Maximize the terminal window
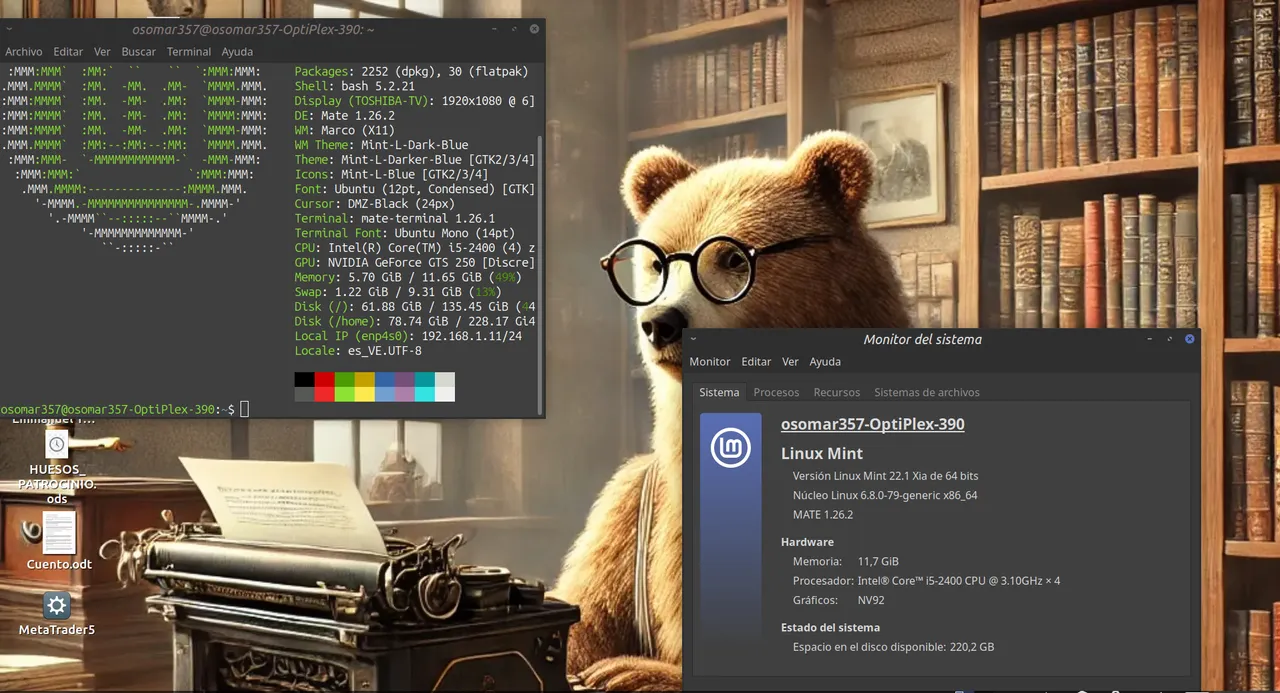 point(514,30)
